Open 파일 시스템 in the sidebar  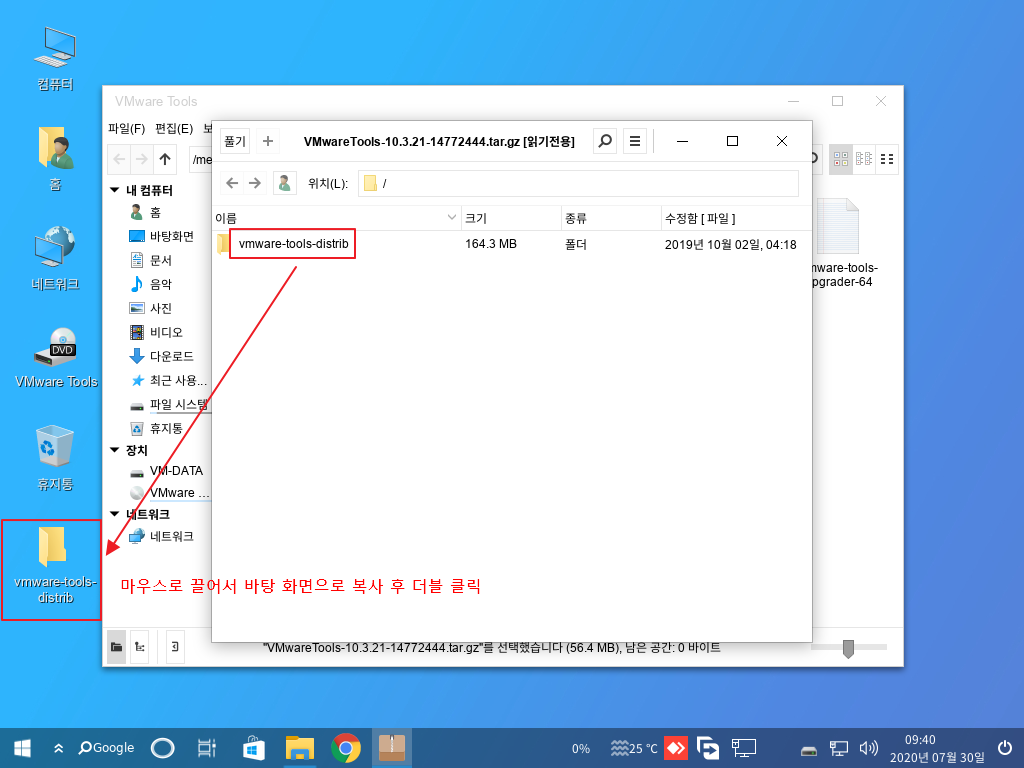click(x=169, y=404)
